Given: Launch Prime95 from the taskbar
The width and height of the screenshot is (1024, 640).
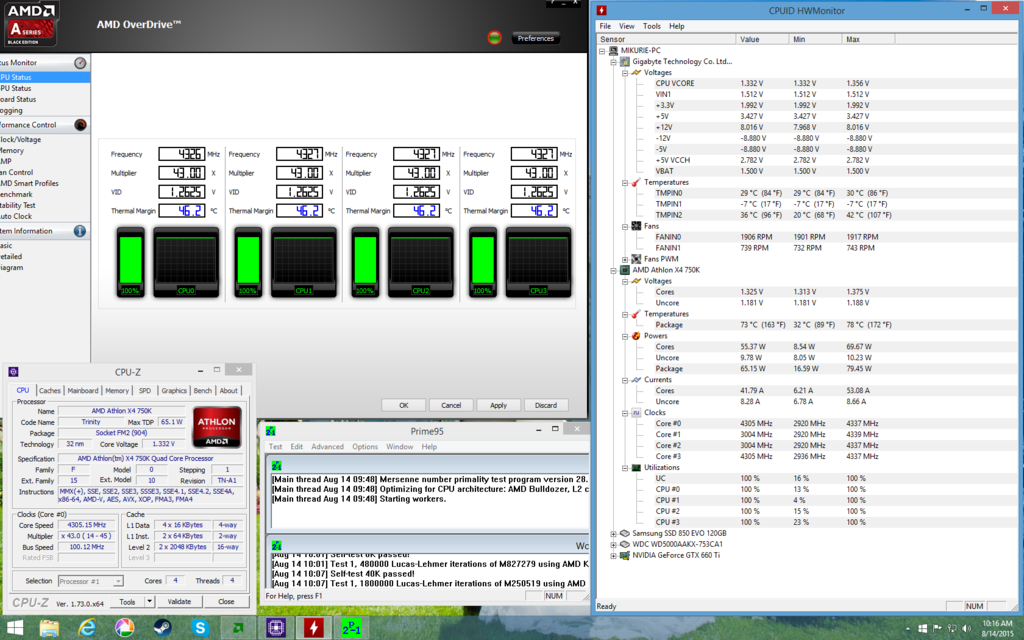Looking at the screenshot, I should (352, 629).
